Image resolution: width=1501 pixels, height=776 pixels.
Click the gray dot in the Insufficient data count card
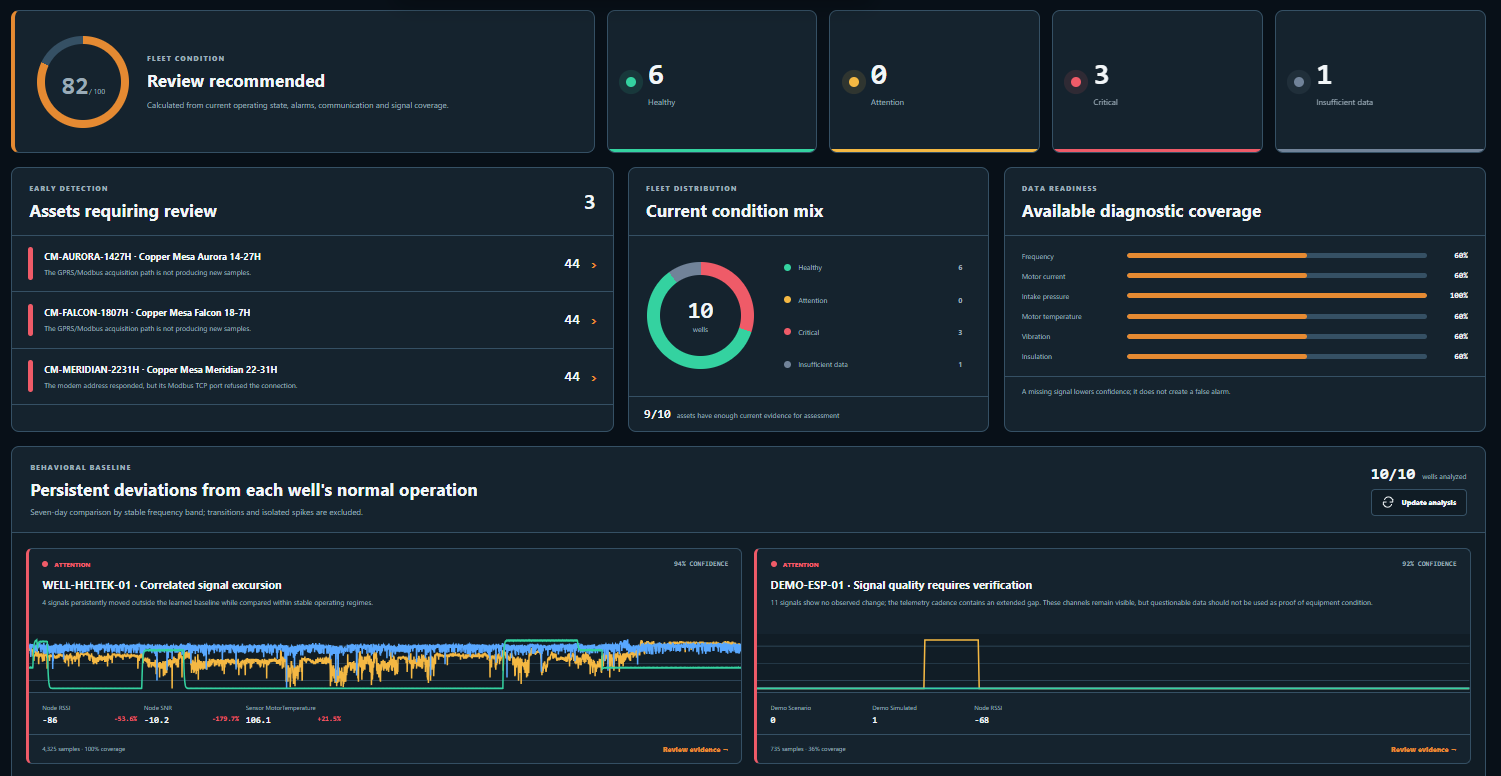(x=1299, y=82)
